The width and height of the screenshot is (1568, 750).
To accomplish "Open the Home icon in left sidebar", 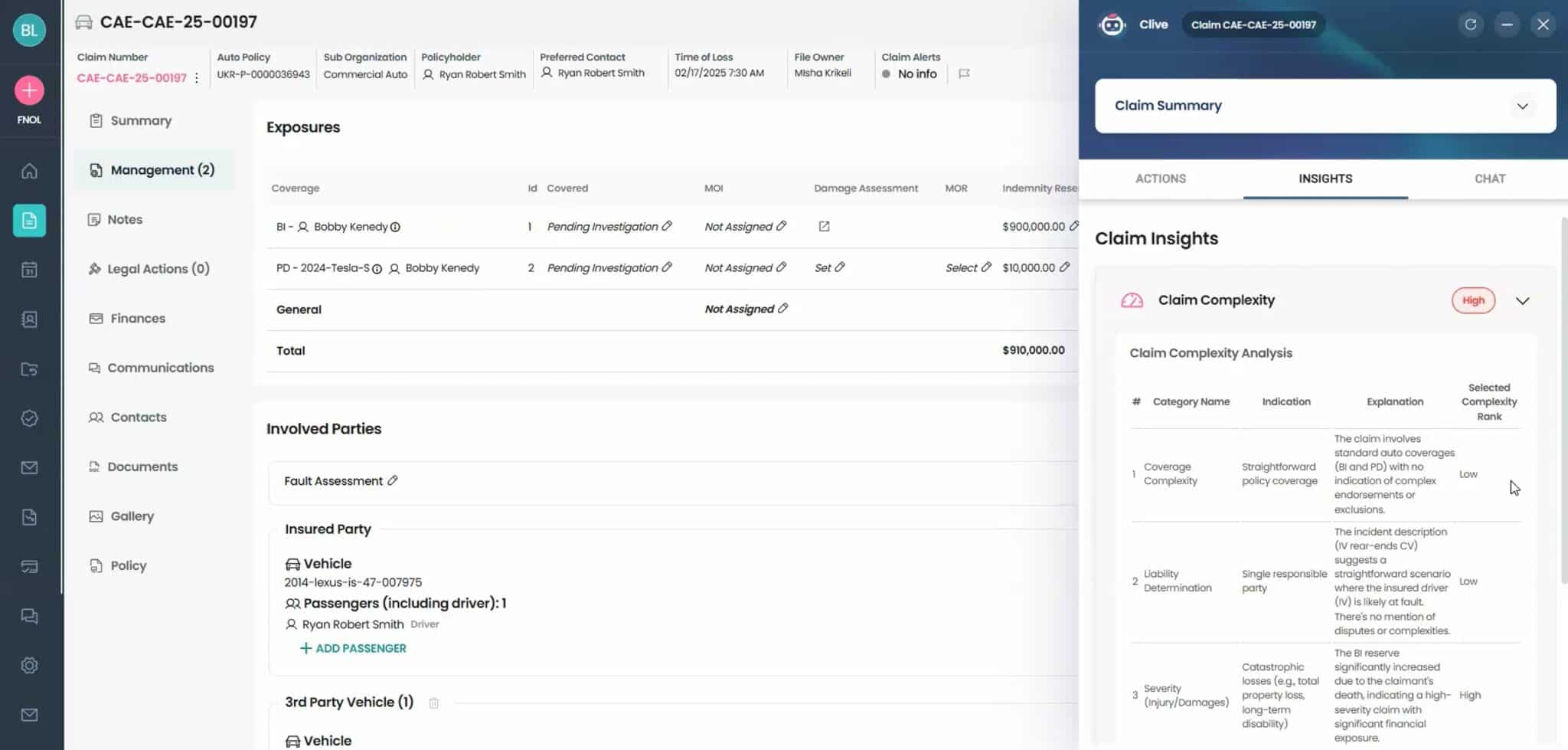I will point(29,171).
